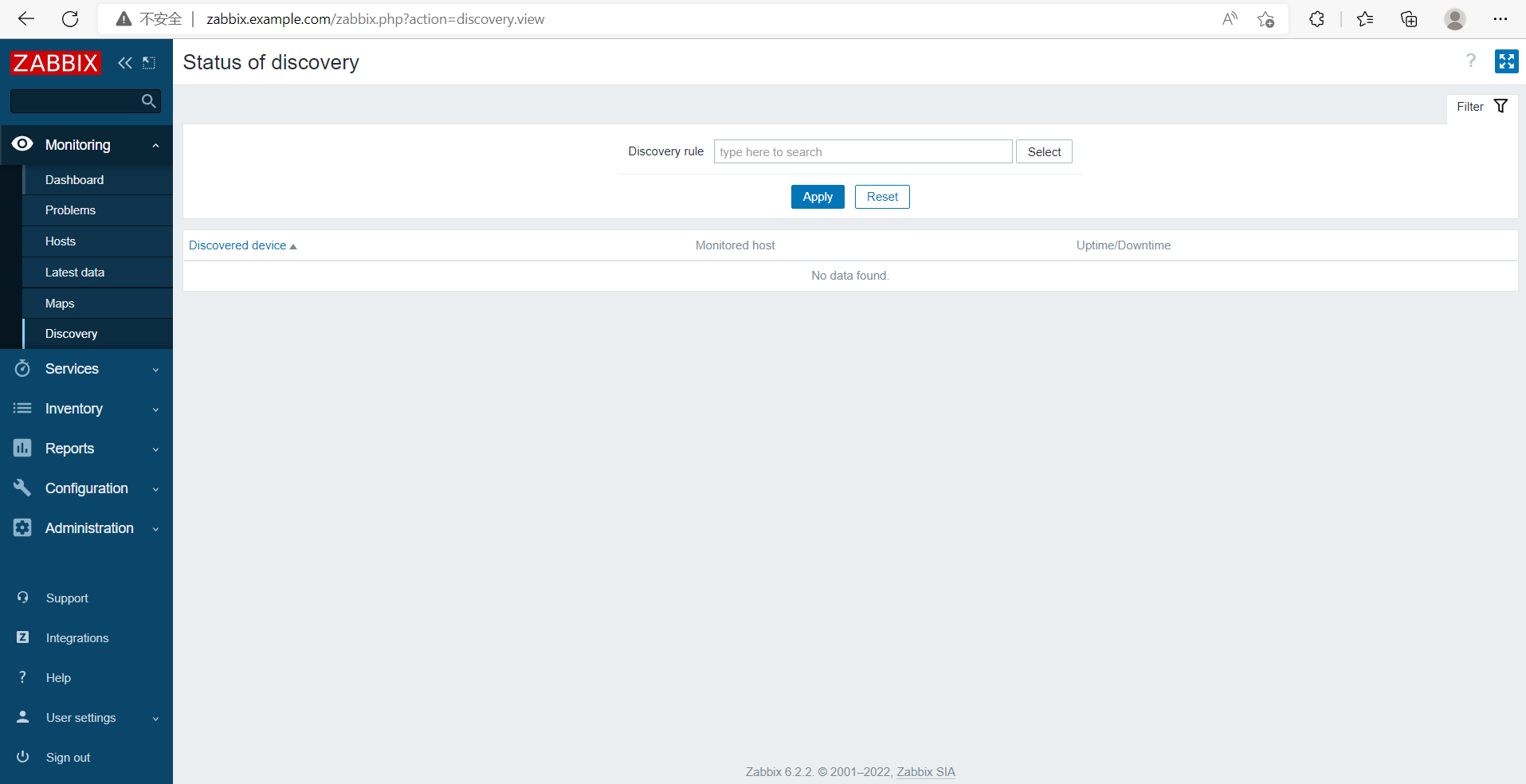1526x784 pixels.
Task: Click the sidebar search magnifier icon
Action: pos(148,101)
